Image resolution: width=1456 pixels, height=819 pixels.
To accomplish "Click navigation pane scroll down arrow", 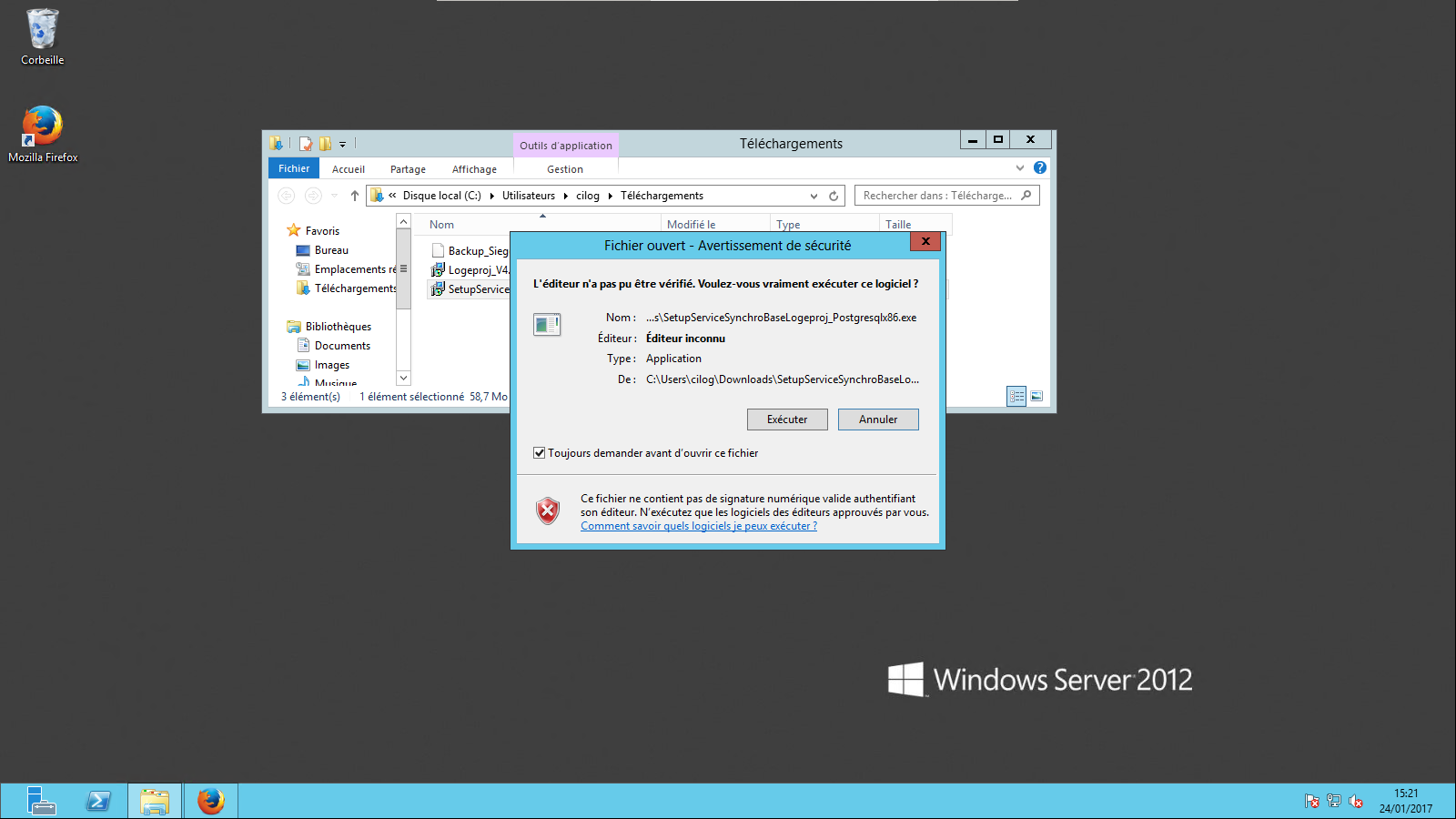I will (x=404, y=378).
